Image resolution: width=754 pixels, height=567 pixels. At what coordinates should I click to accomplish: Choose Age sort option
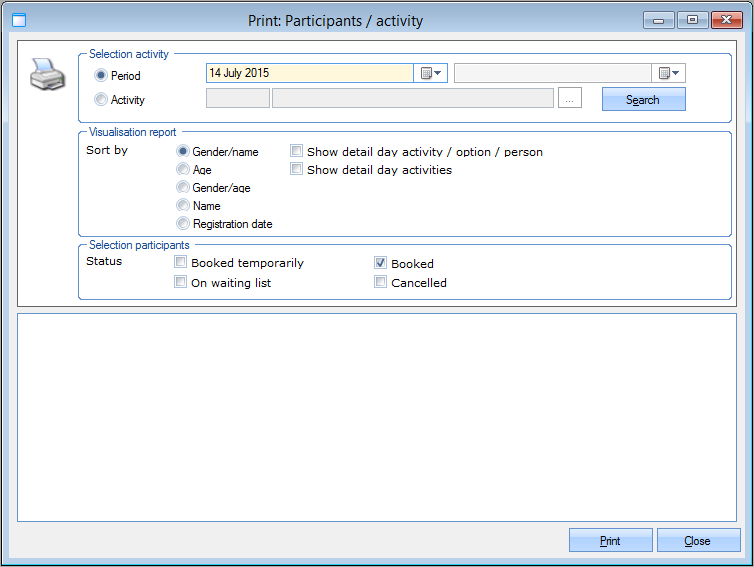tap(183, 170)
